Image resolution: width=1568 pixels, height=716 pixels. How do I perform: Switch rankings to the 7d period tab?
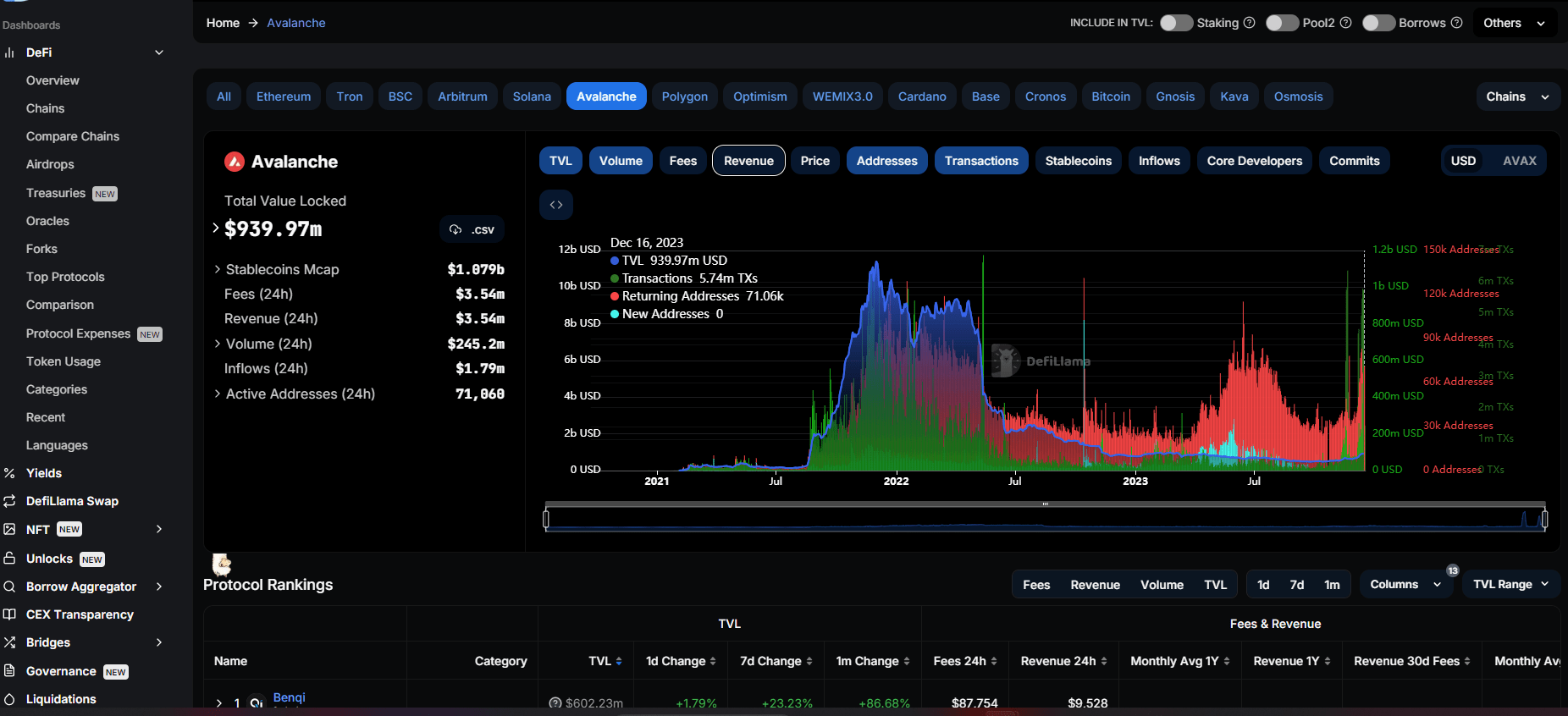point(1297,585)
